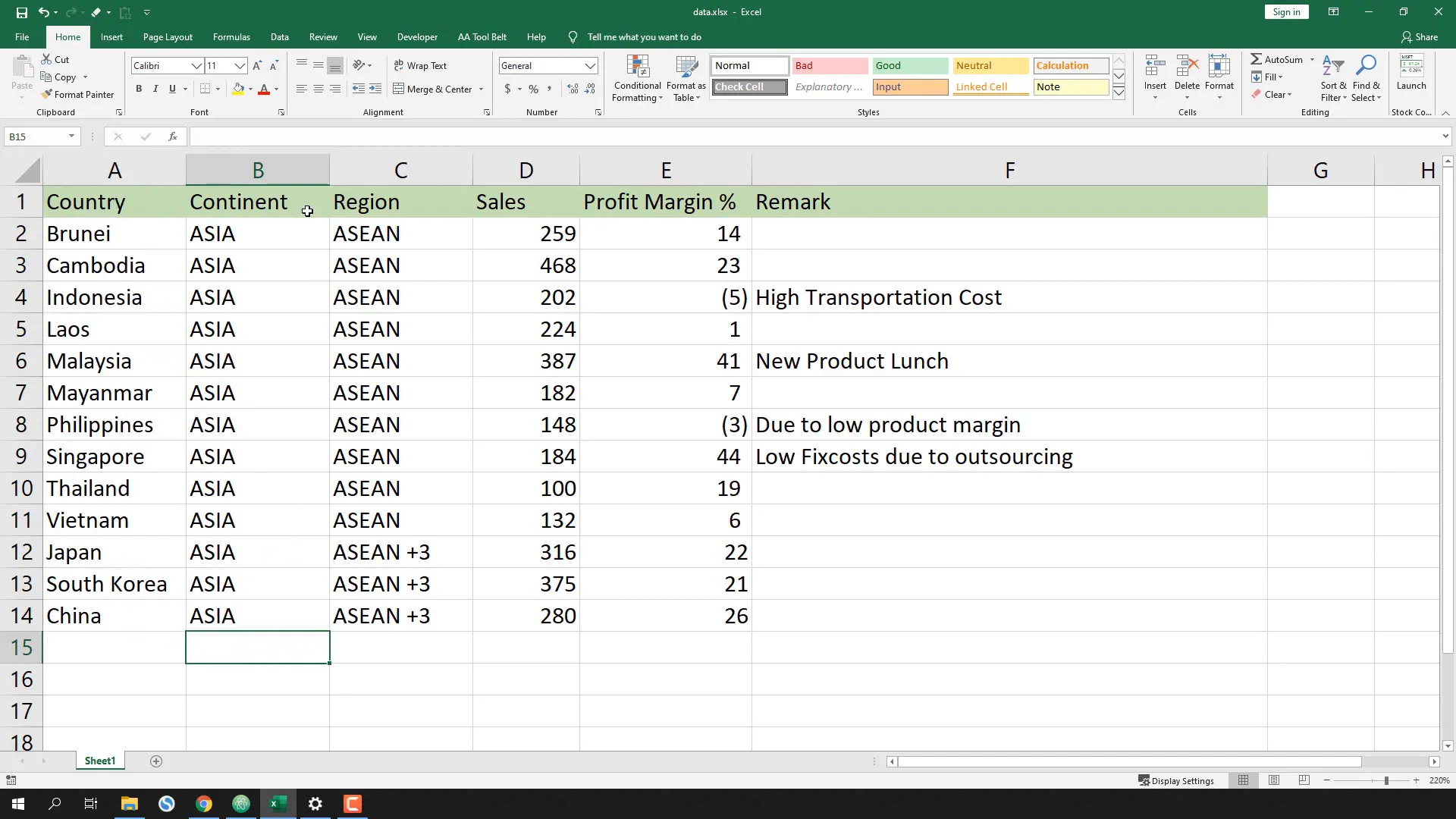Enable Wrap Text for selection

422,65
